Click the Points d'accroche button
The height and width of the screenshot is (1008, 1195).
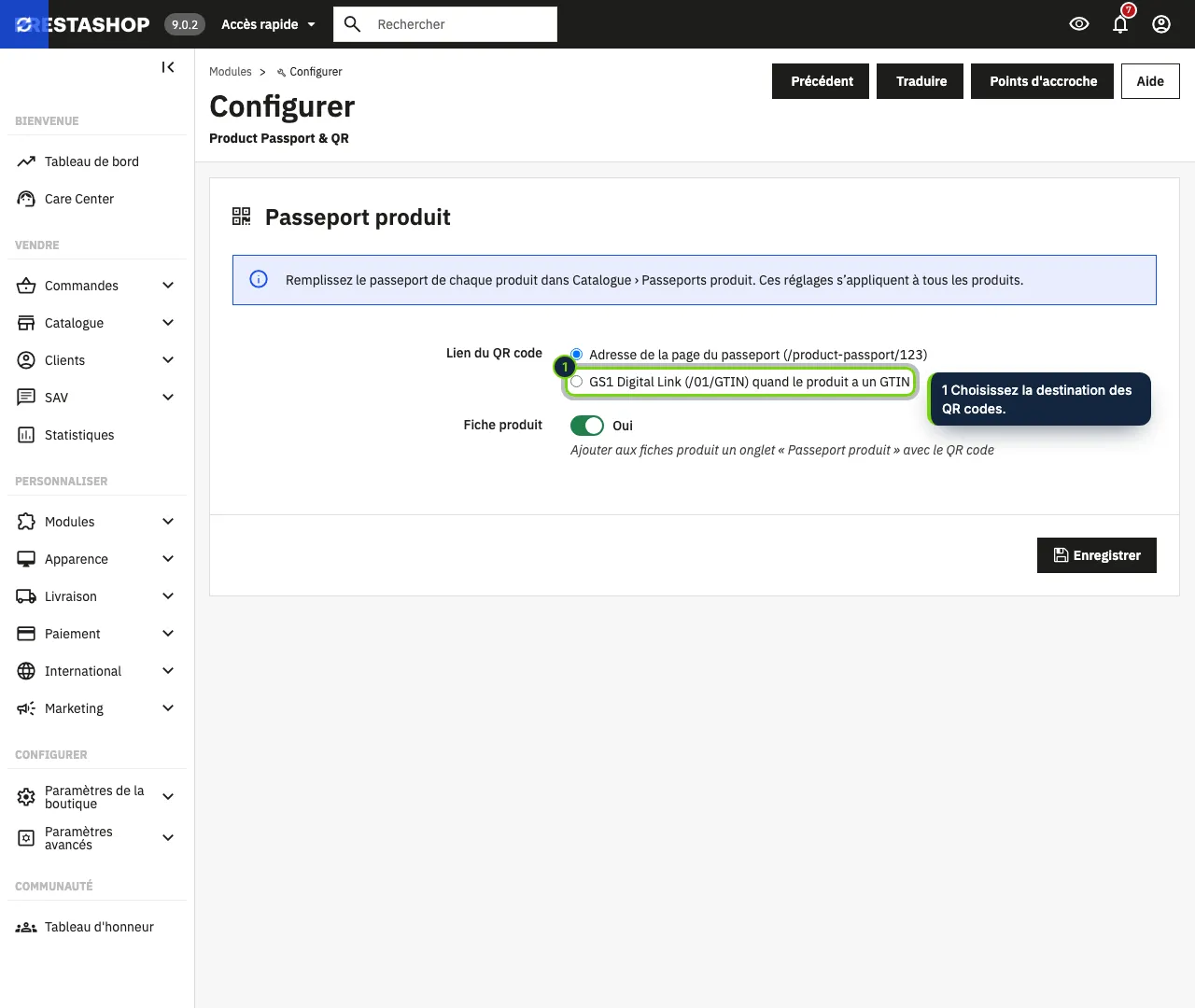click(x=1043, y=81)
